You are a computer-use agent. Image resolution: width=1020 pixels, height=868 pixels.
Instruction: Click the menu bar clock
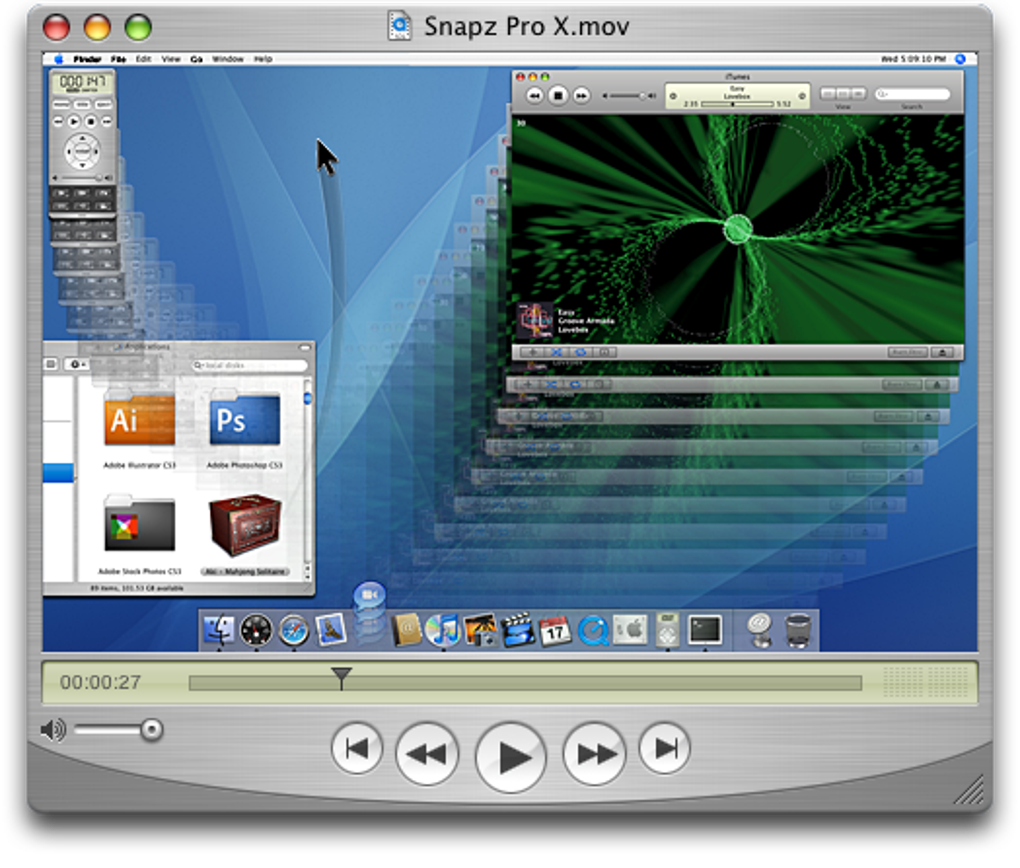click(x=913, y=59)
